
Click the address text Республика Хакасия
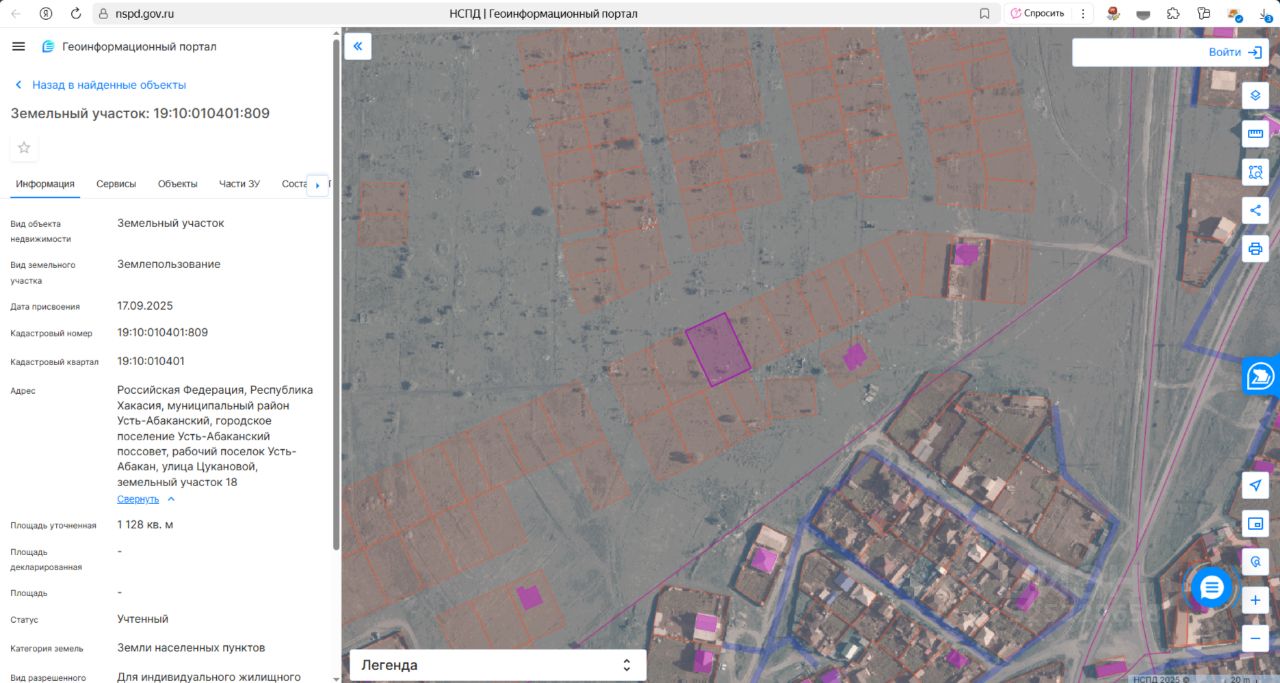[x=215, y=398]
